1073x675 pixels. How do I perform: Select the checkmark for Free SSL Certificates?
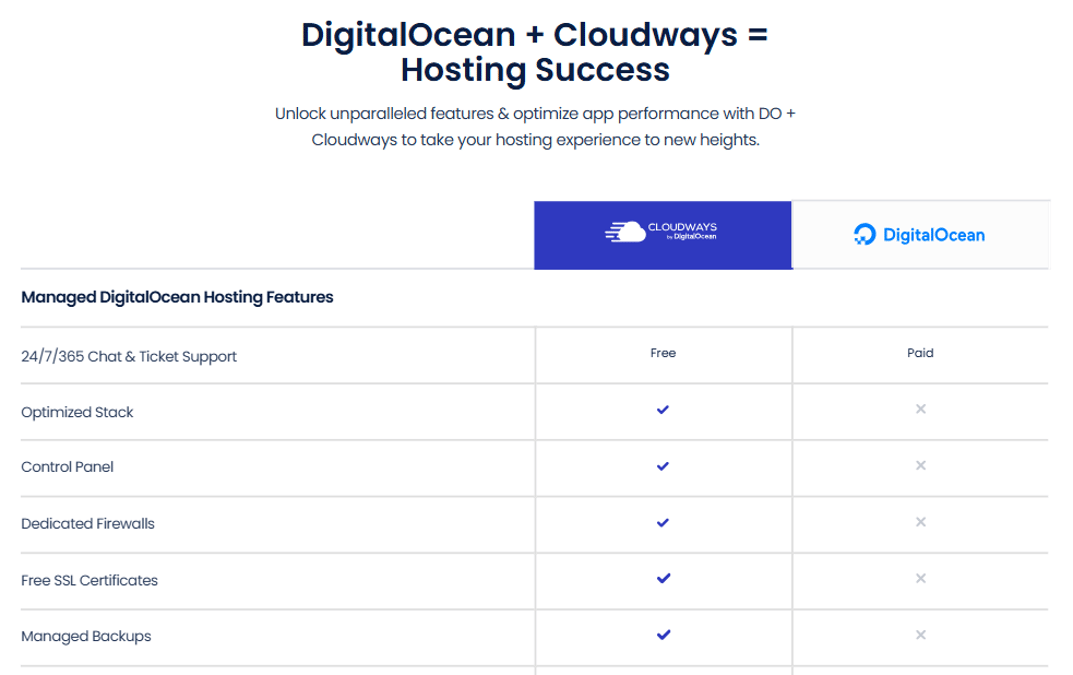(662, 579)
